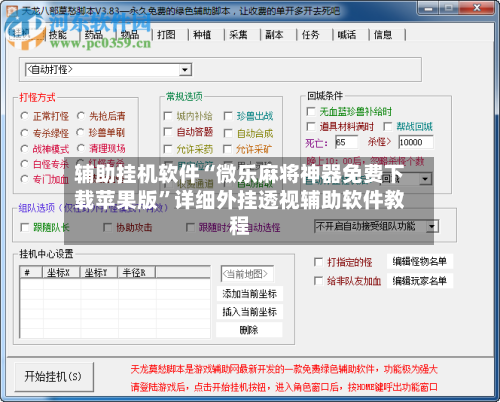Expand the <自动打怪> mode dropdown
Viewport: 500px width, 402px height.
click(184, 70)
